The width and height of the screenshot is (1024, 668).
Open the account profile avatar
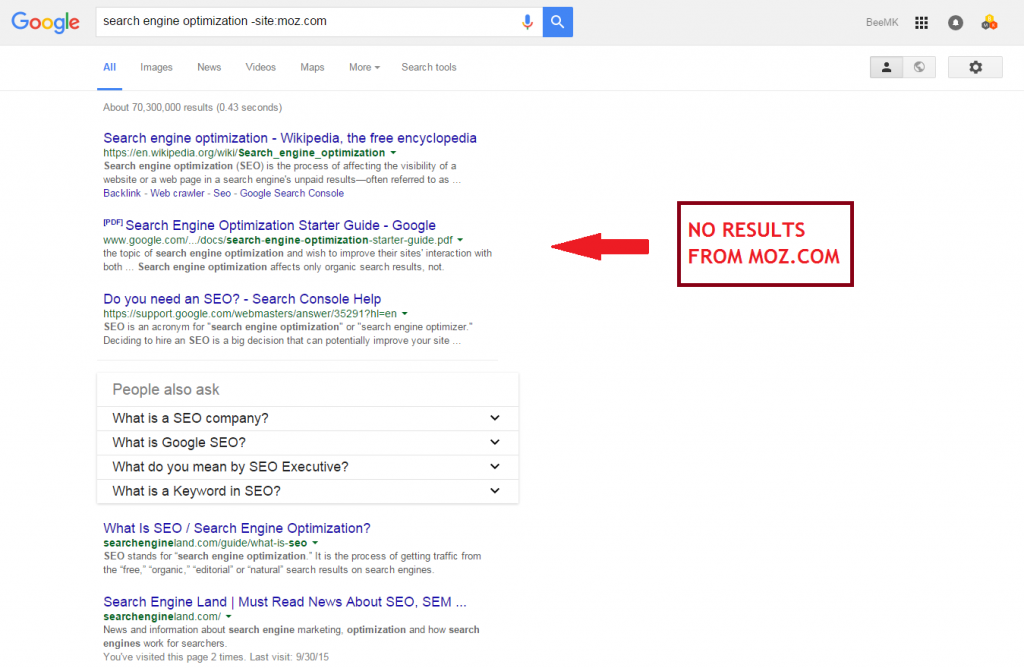click(989, 23)
